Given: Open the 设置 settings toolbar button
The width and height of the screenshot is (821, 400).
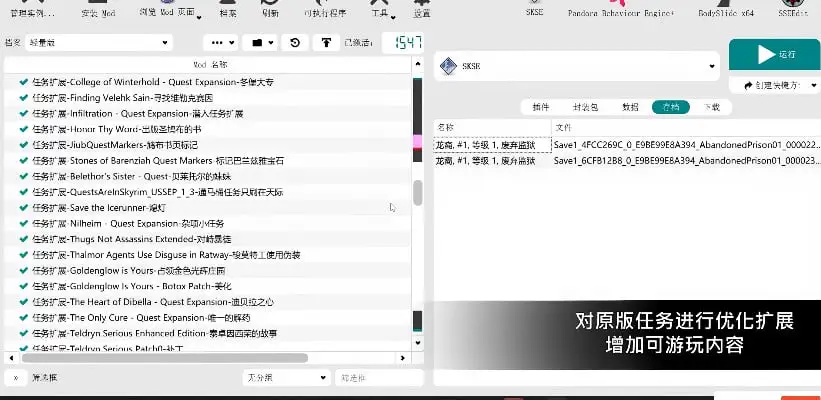Looking at the screenshot, I should (x=421, y=10).
